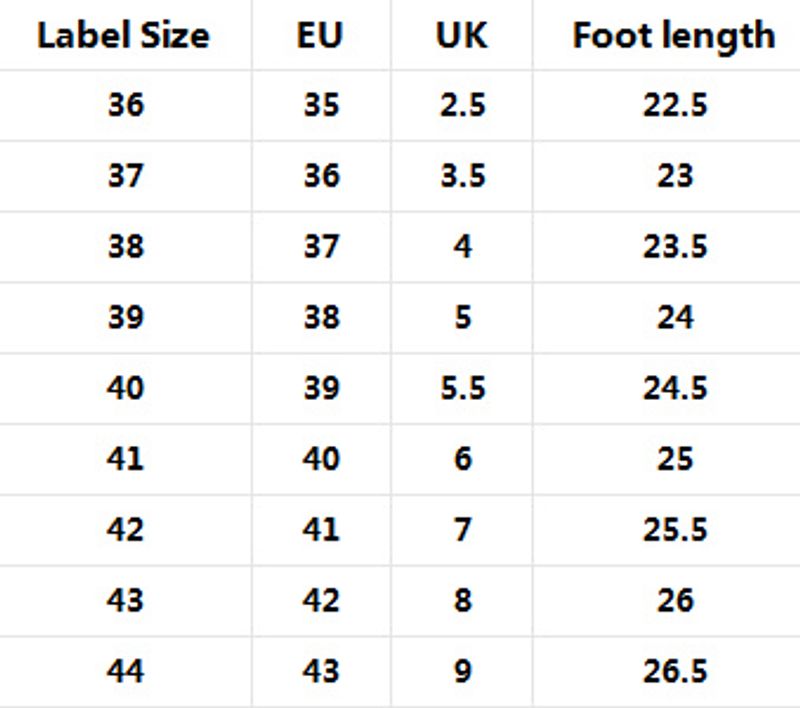The image size is (800, 708).
Task: Select label size 39 cell
Action: [x=126, y=317]
